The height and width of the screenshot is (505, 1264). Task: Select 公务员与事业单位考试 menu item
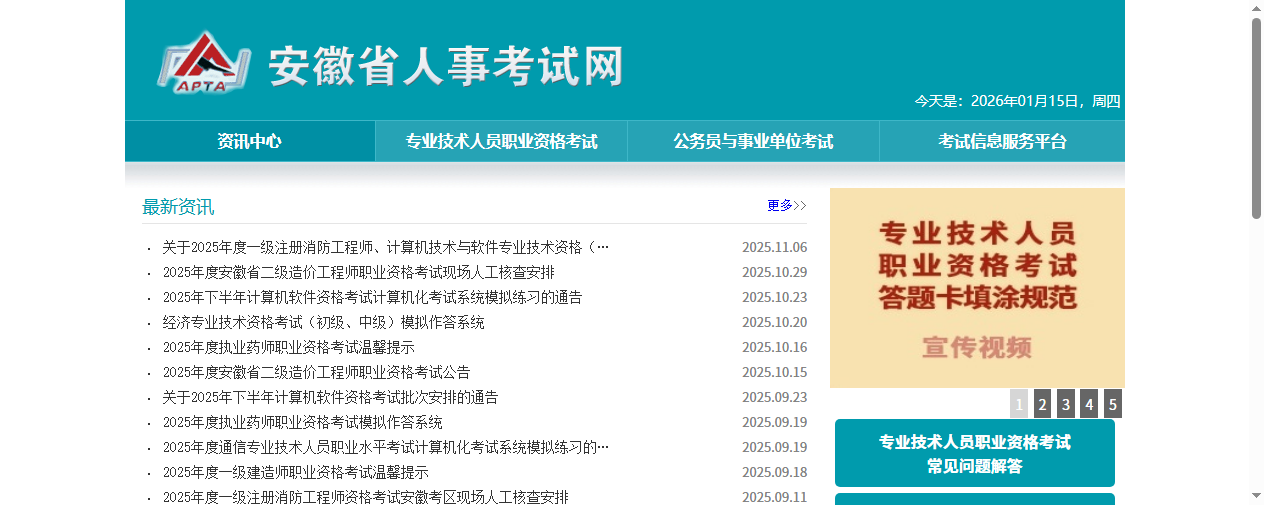click(753, 141)
